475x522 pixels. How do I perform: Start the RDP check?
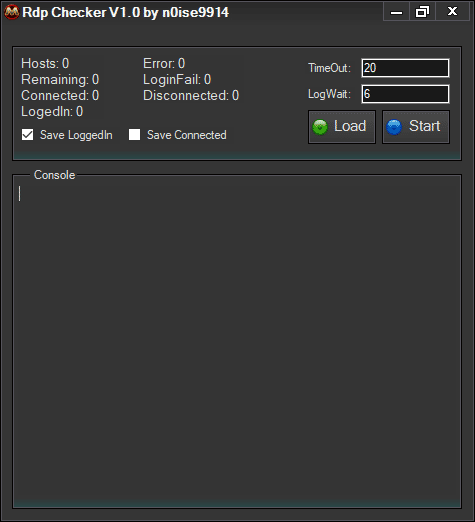click(x=416, y=127)
